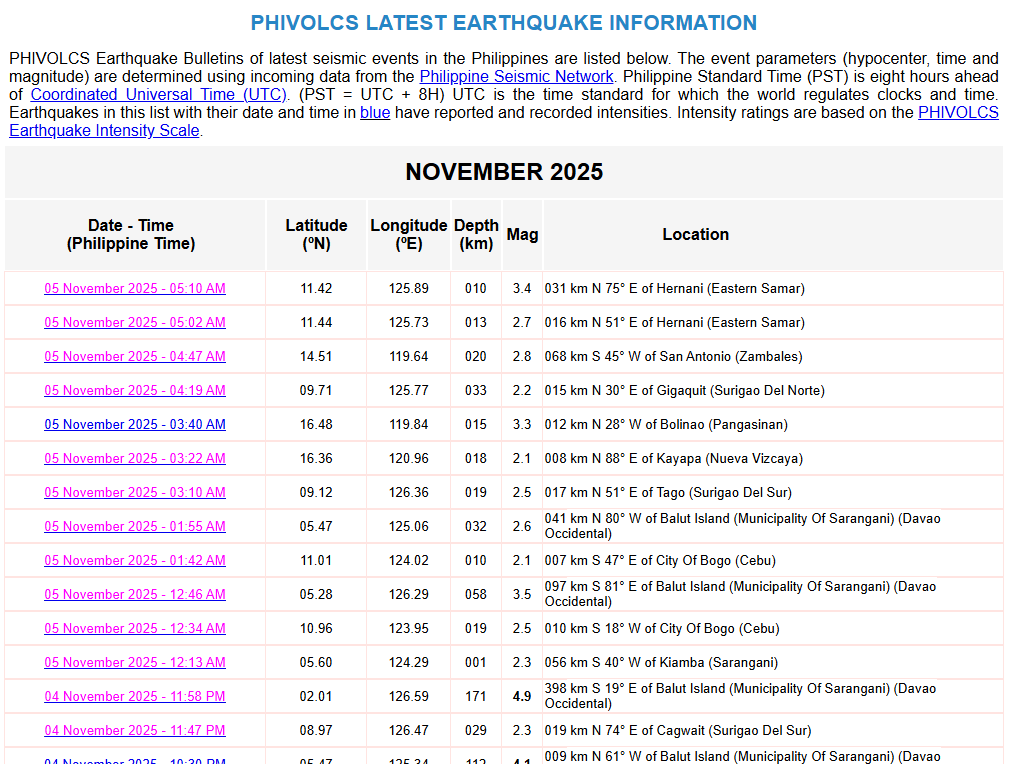Open 05 November 2025 - 12:46 AM bulletin
Image resolution: width=1009 pixels, height=764 pixels.
pyautogui.click(x=135, y=595)
